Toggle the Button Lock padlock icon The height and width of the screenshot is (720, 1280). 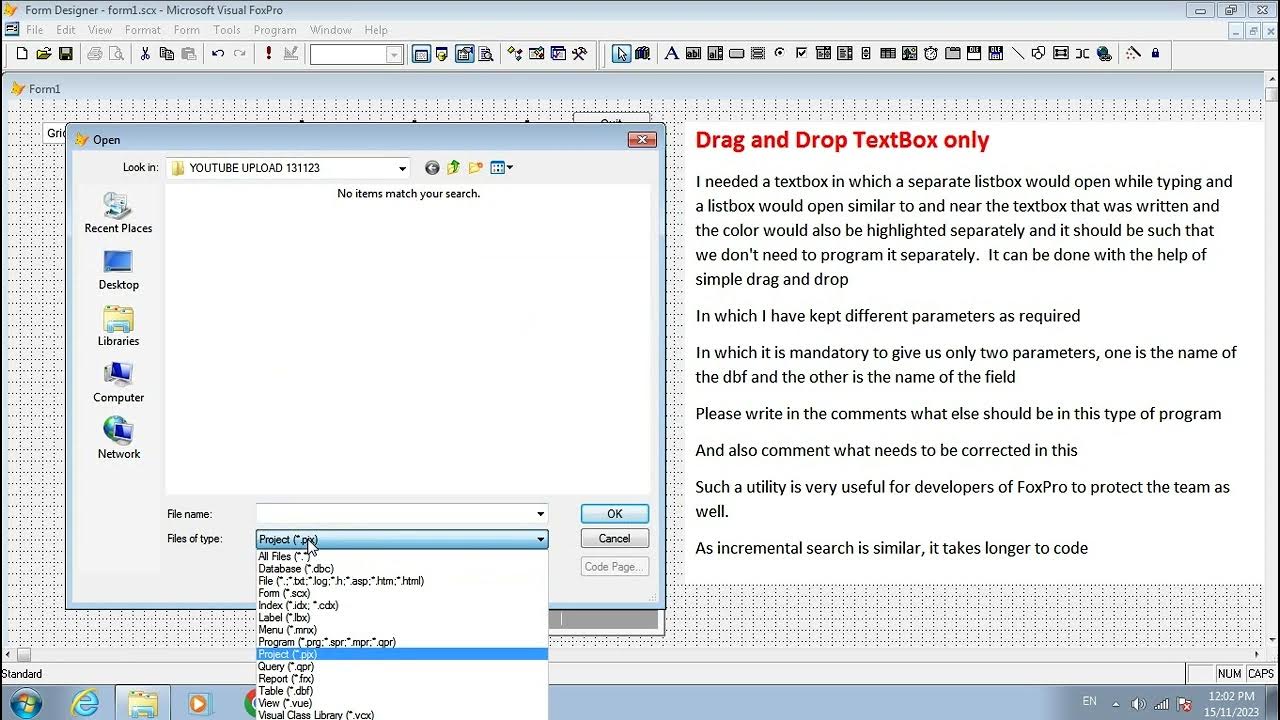(1155, 53)
